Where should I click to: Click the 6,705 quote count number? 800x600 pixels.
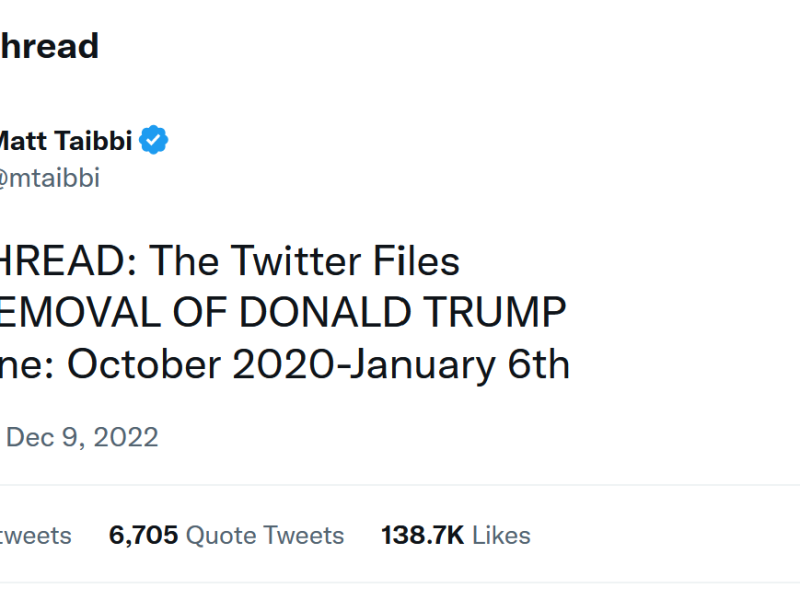[x=143, y=535]
